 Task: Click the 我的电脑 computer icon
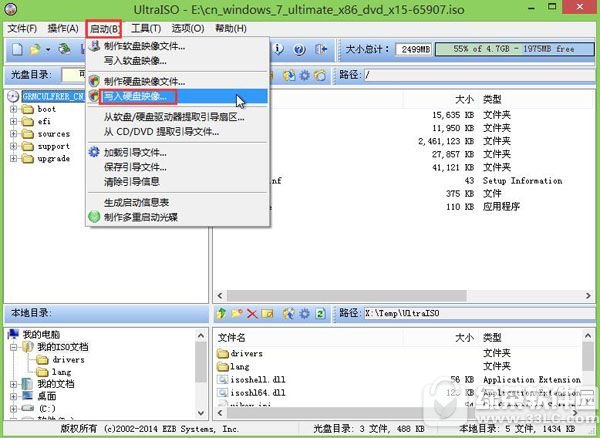[x=13, y=334]
